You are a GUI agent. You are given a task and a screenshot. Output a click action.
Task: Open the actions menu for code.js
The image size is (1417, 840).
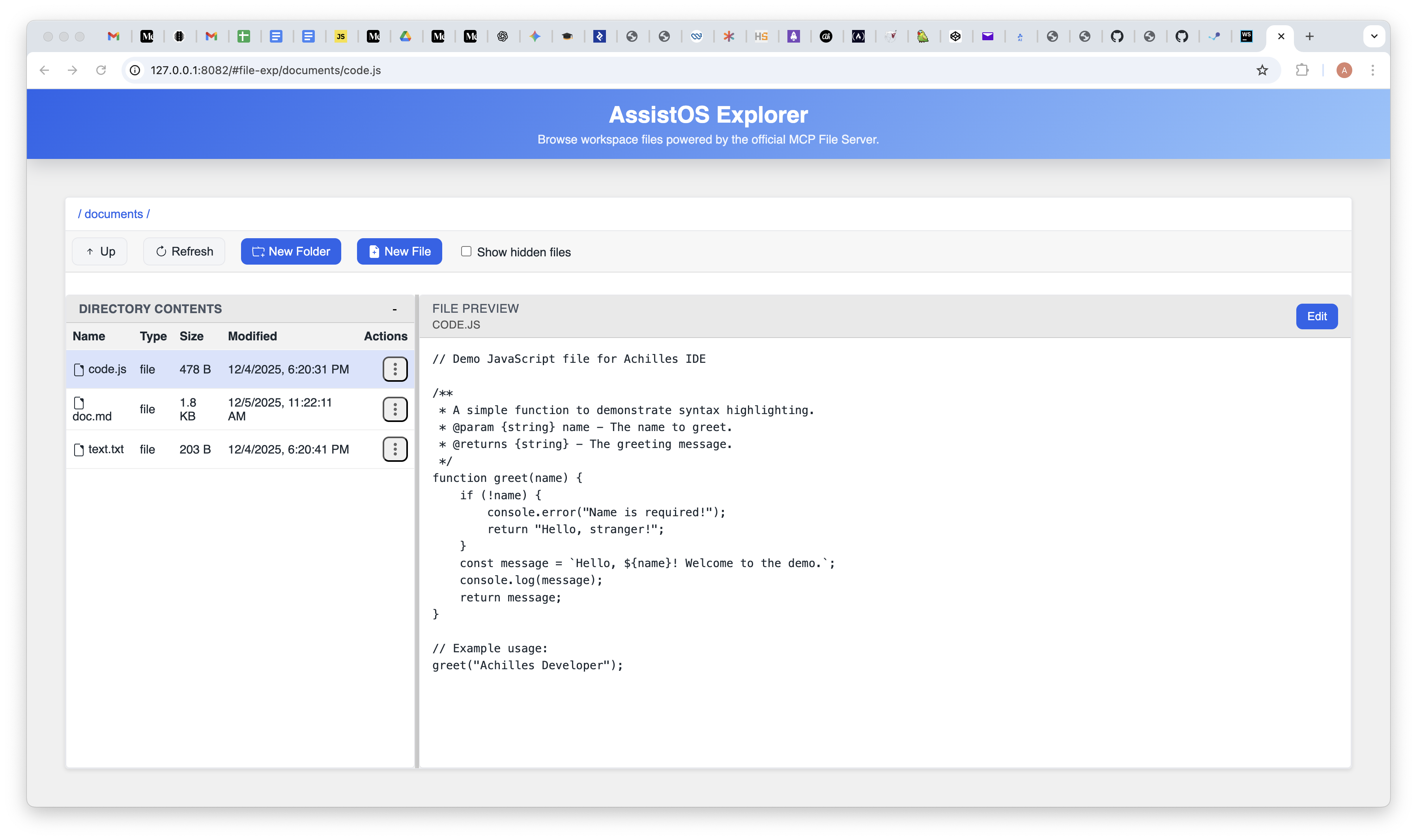click(394, 369)
